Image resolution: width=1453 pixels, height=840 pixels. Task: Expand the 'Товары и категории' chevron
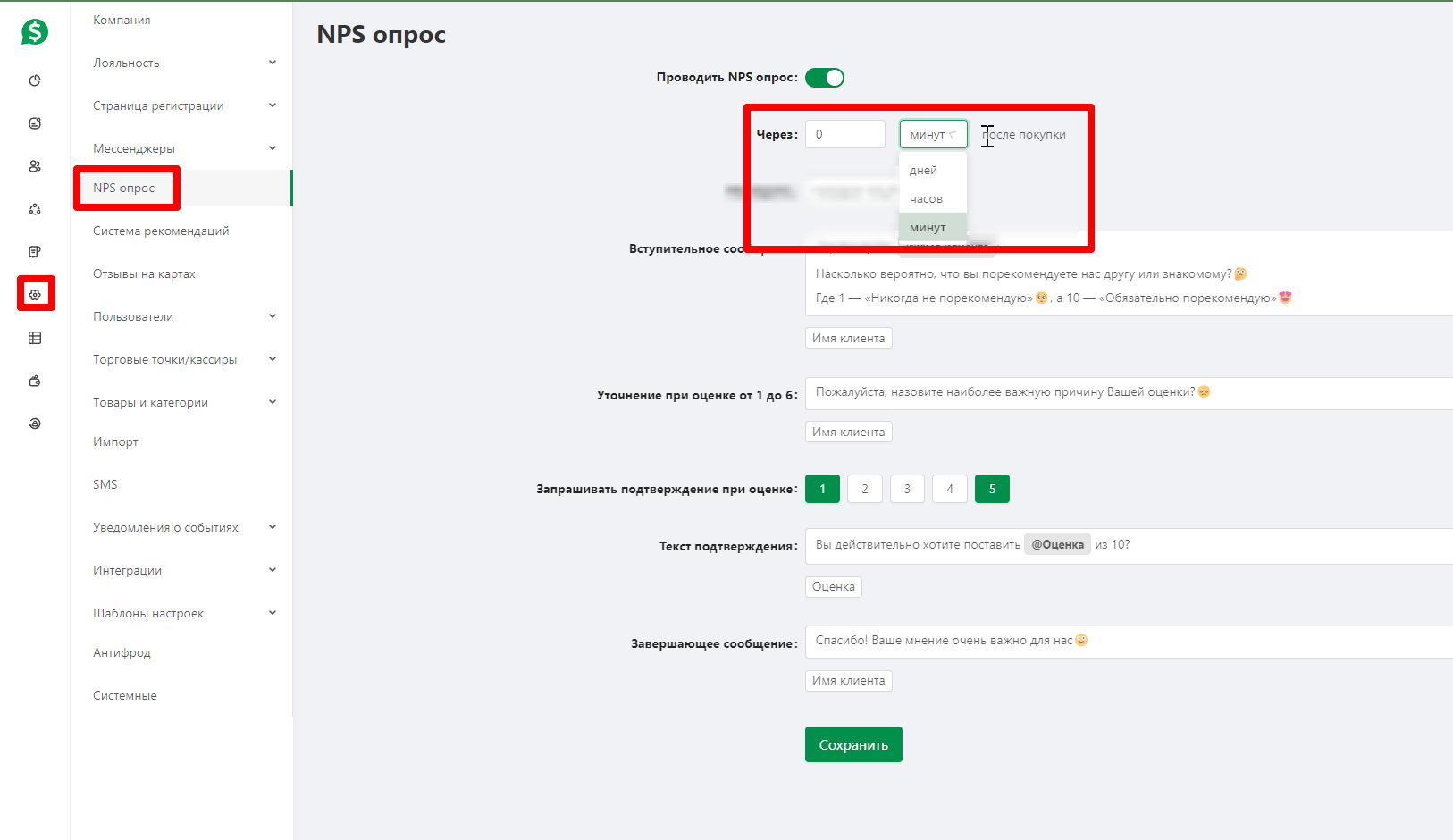273,402
